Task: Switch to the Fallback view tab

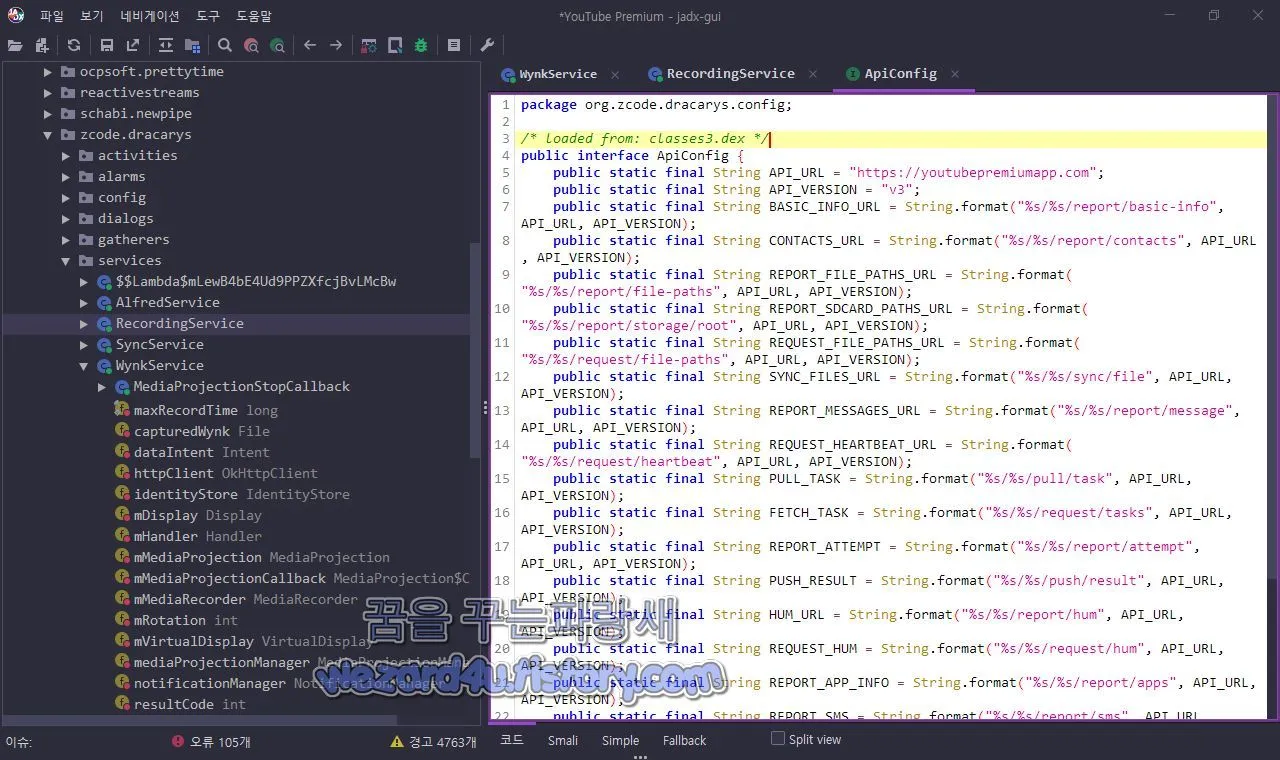Action: point(684,741)
